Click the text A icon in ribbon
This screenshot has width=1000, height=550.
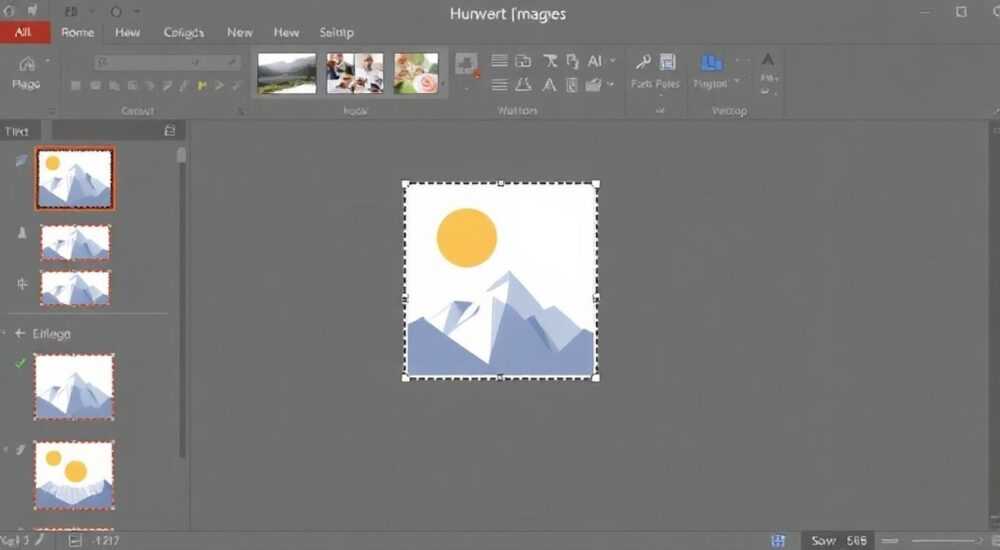pyautogui.click(x=548, y=85)
